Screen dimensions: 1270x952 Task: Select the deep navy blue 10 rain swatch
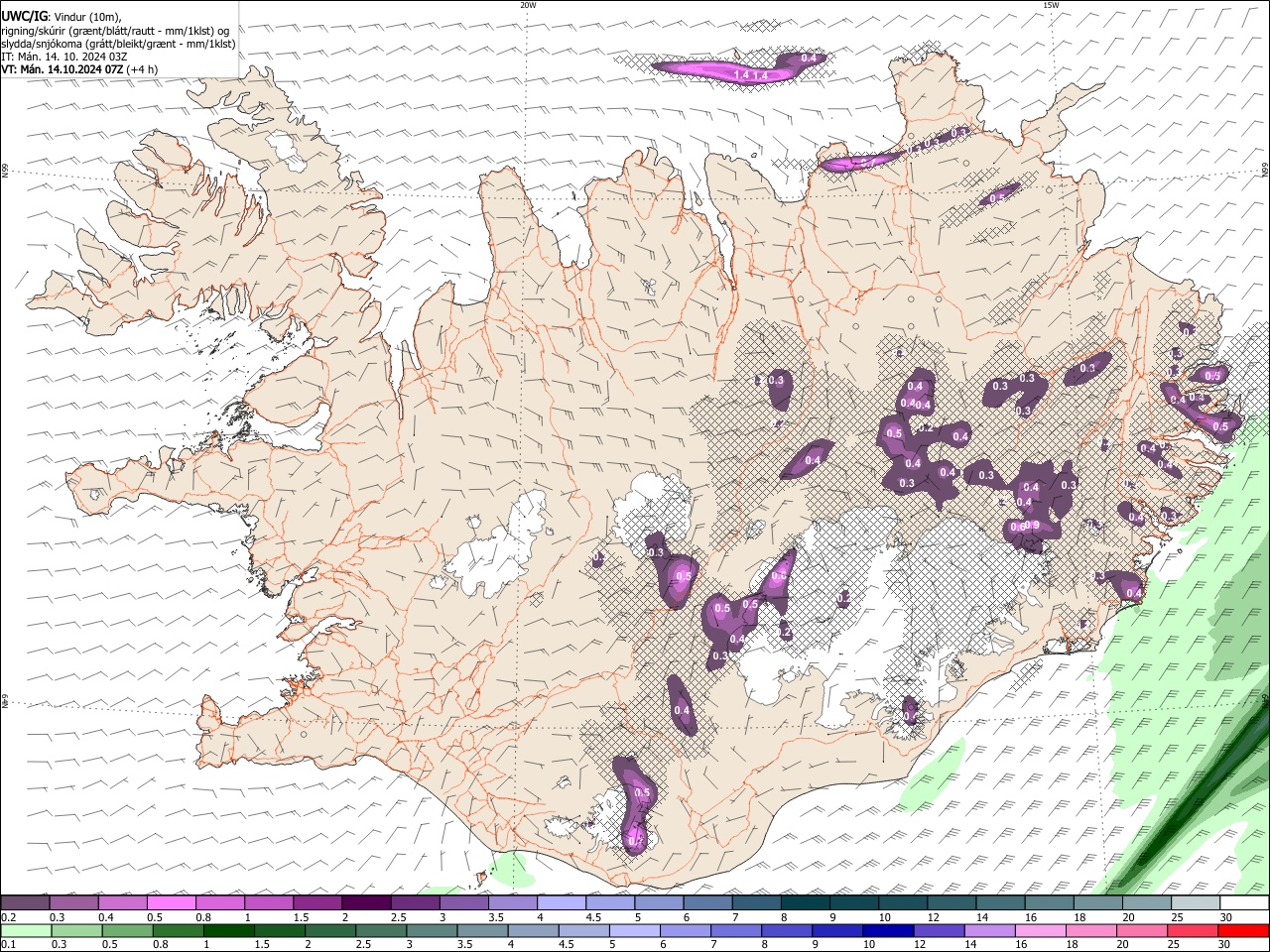(888, 930)
